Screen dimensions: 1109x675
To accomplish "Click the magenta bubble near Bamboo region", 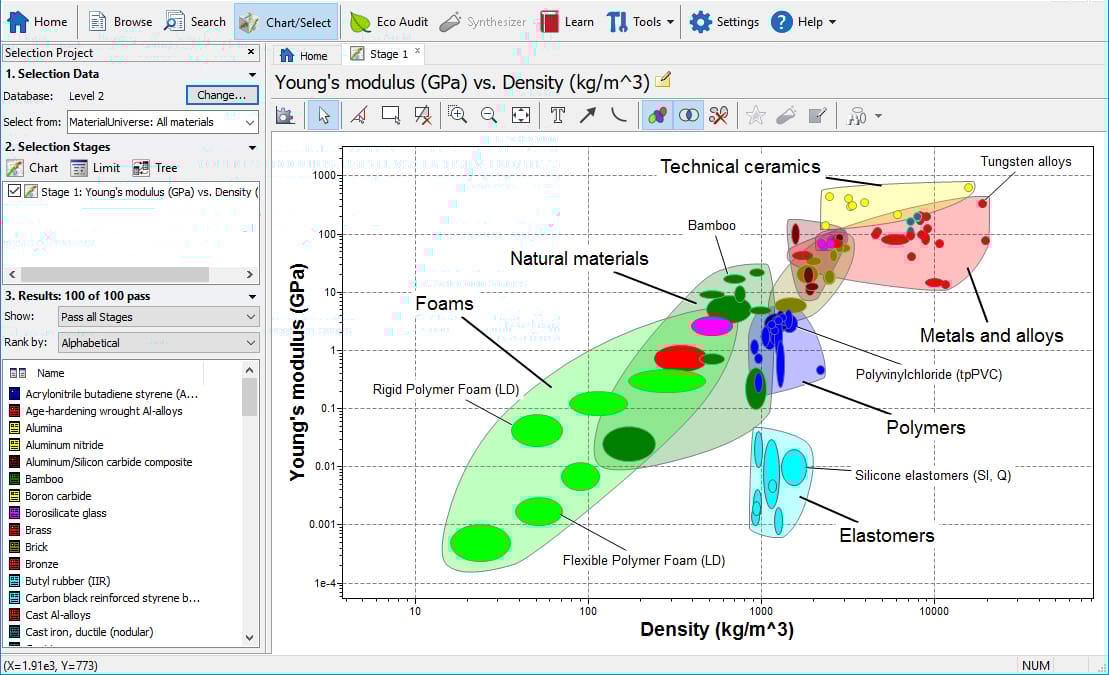I will [712, 325].
